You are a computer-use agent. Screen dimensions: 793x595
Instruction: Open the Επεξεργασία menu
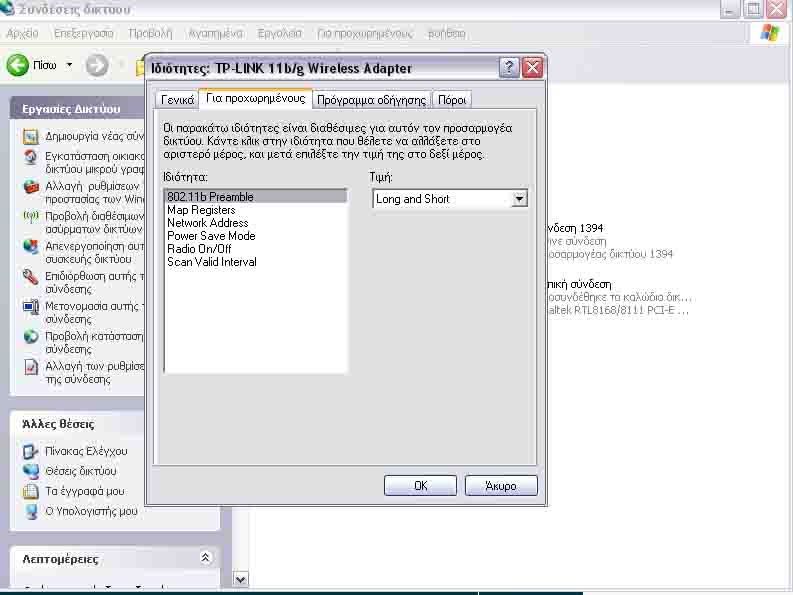(83, 33)
